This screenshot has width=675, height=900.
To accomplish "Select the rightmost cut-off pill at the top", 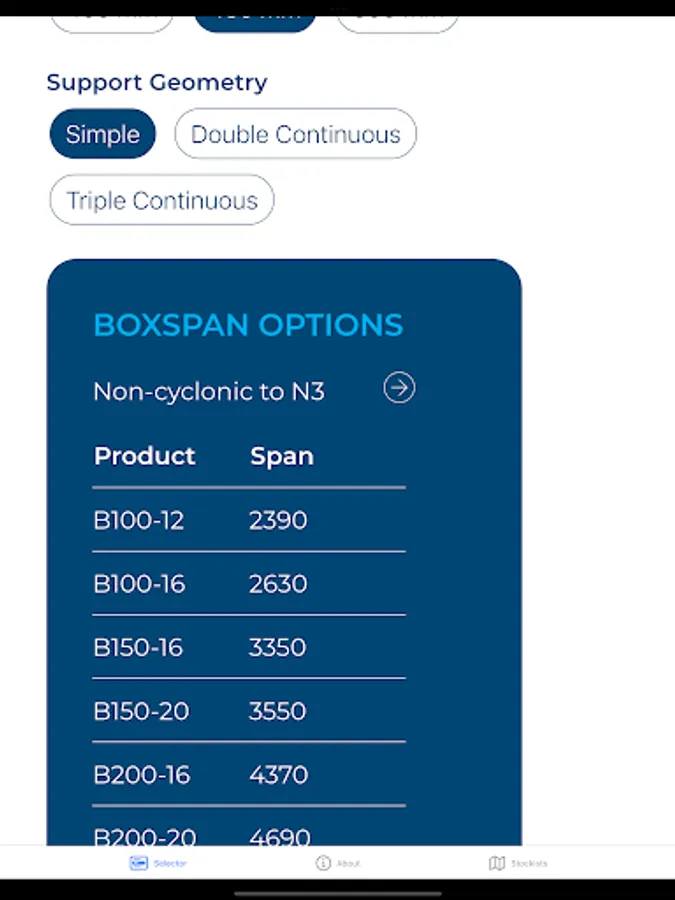I will [397, 20].
